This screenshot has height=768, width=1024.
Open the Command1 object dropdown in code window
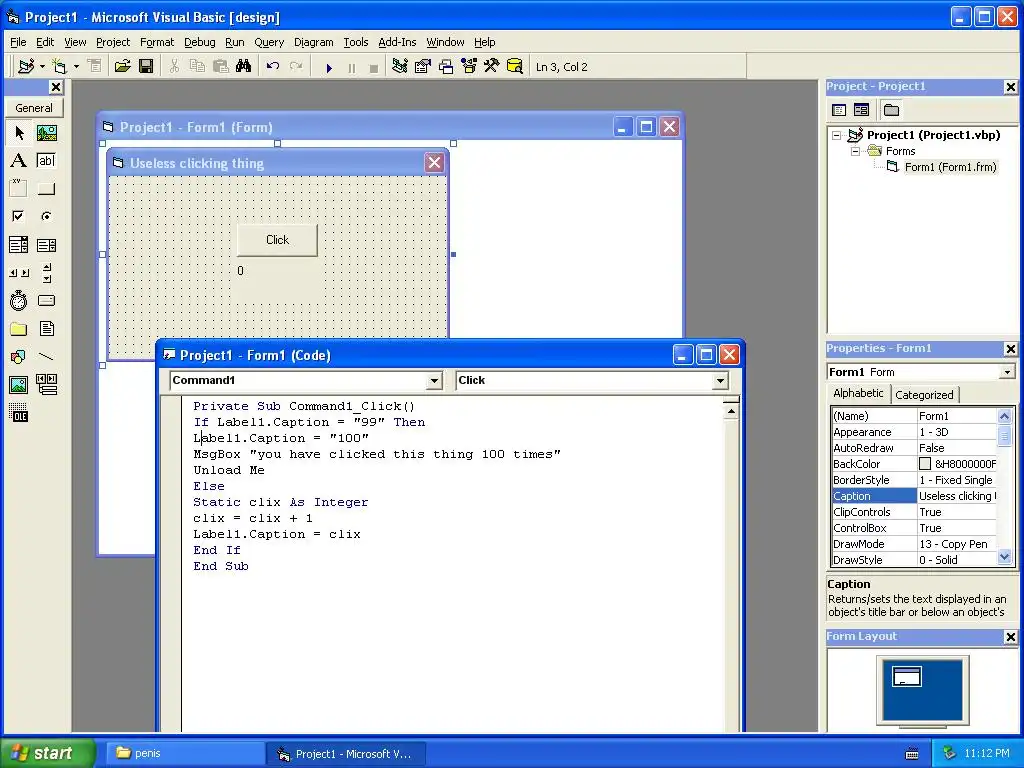pos(434,381)
